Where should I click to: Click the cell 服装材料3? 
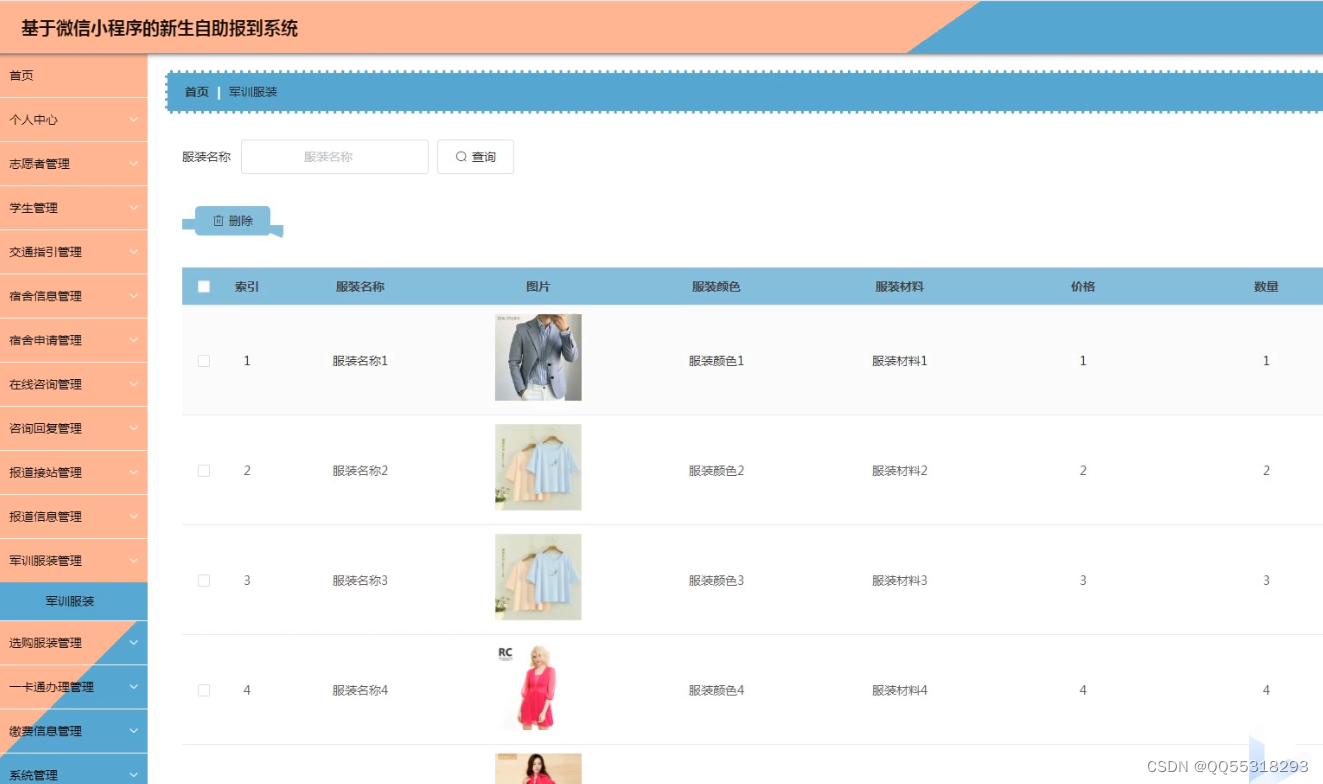899,581
